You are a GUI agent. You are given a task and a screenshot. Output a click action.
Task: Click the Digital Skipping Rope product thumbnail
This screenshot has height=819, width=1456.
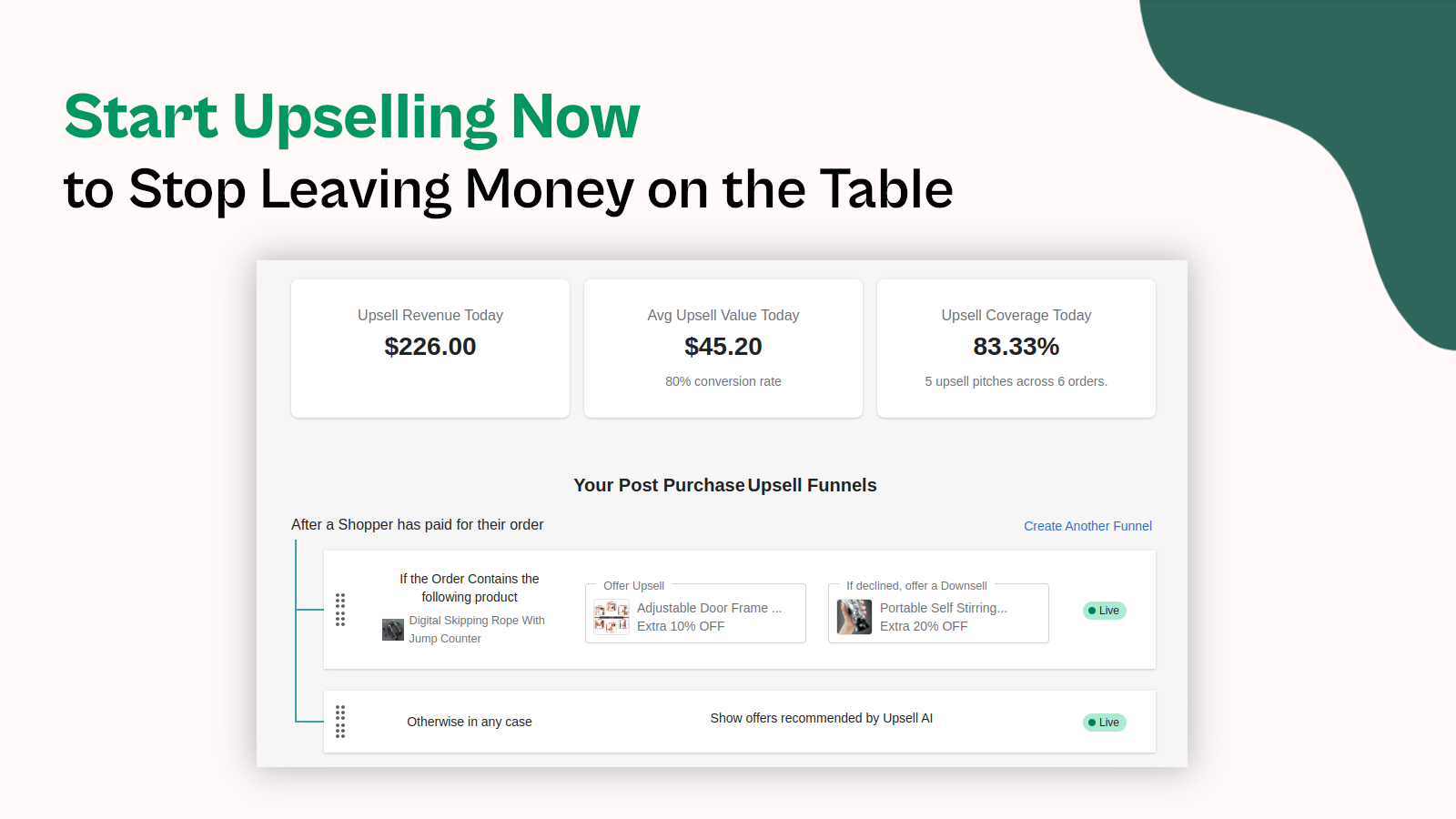tap(392, 629)
